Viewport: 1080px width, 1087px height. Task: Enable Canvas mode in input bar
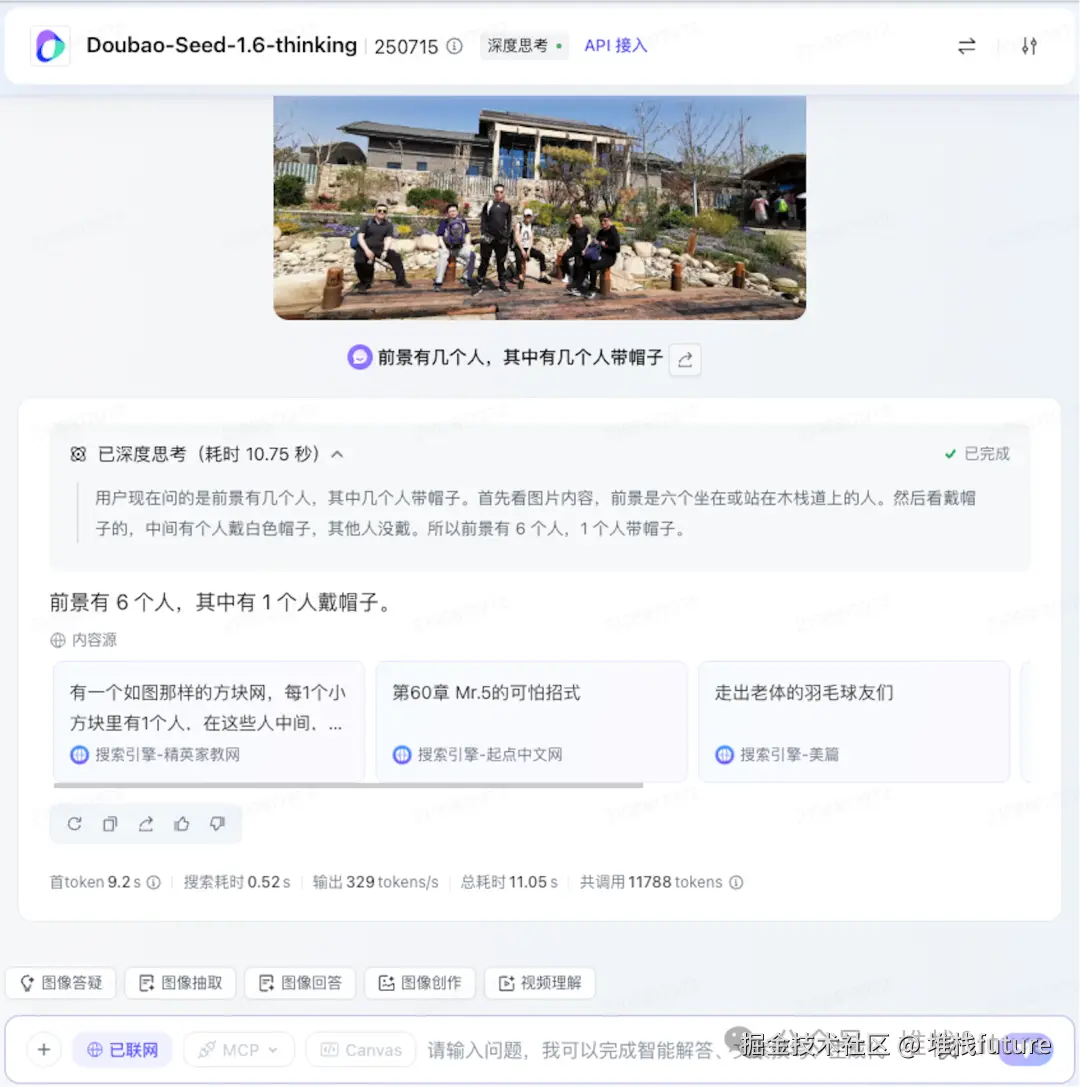(360, 1049)
